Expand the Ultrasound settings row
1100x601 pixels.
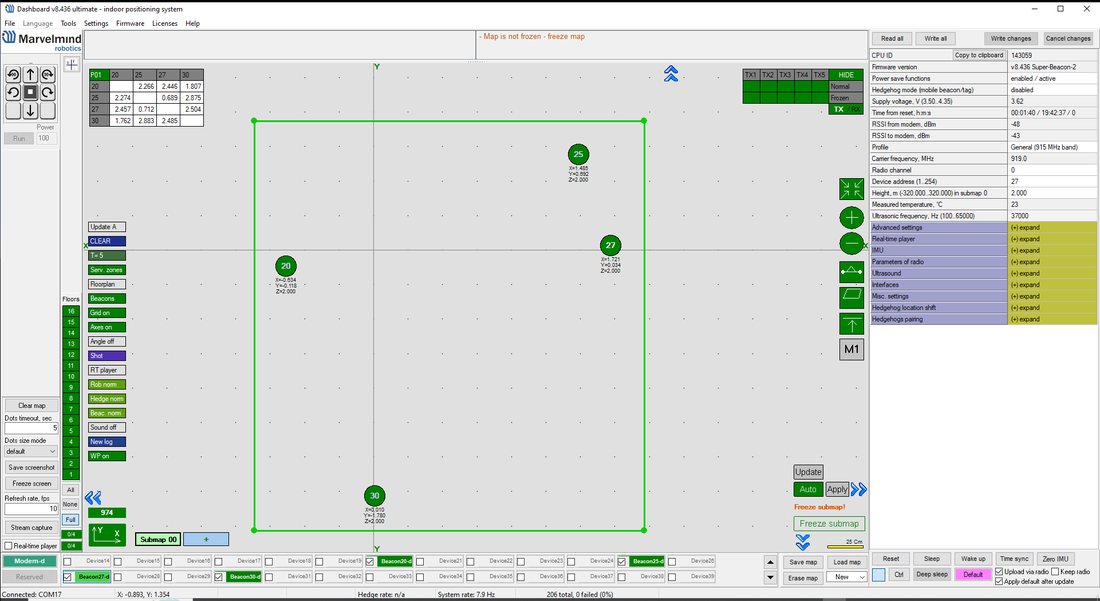click(1052, 273)
